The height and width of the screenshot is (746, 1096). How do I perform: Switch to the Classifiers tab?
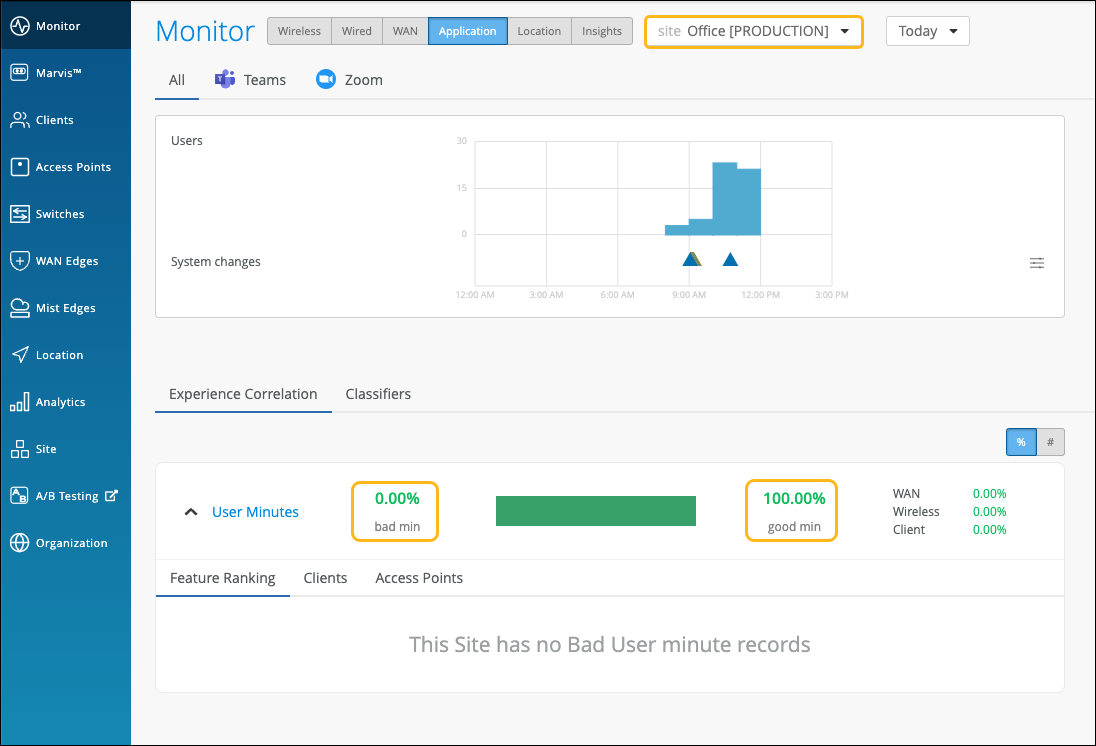point(378,394)
